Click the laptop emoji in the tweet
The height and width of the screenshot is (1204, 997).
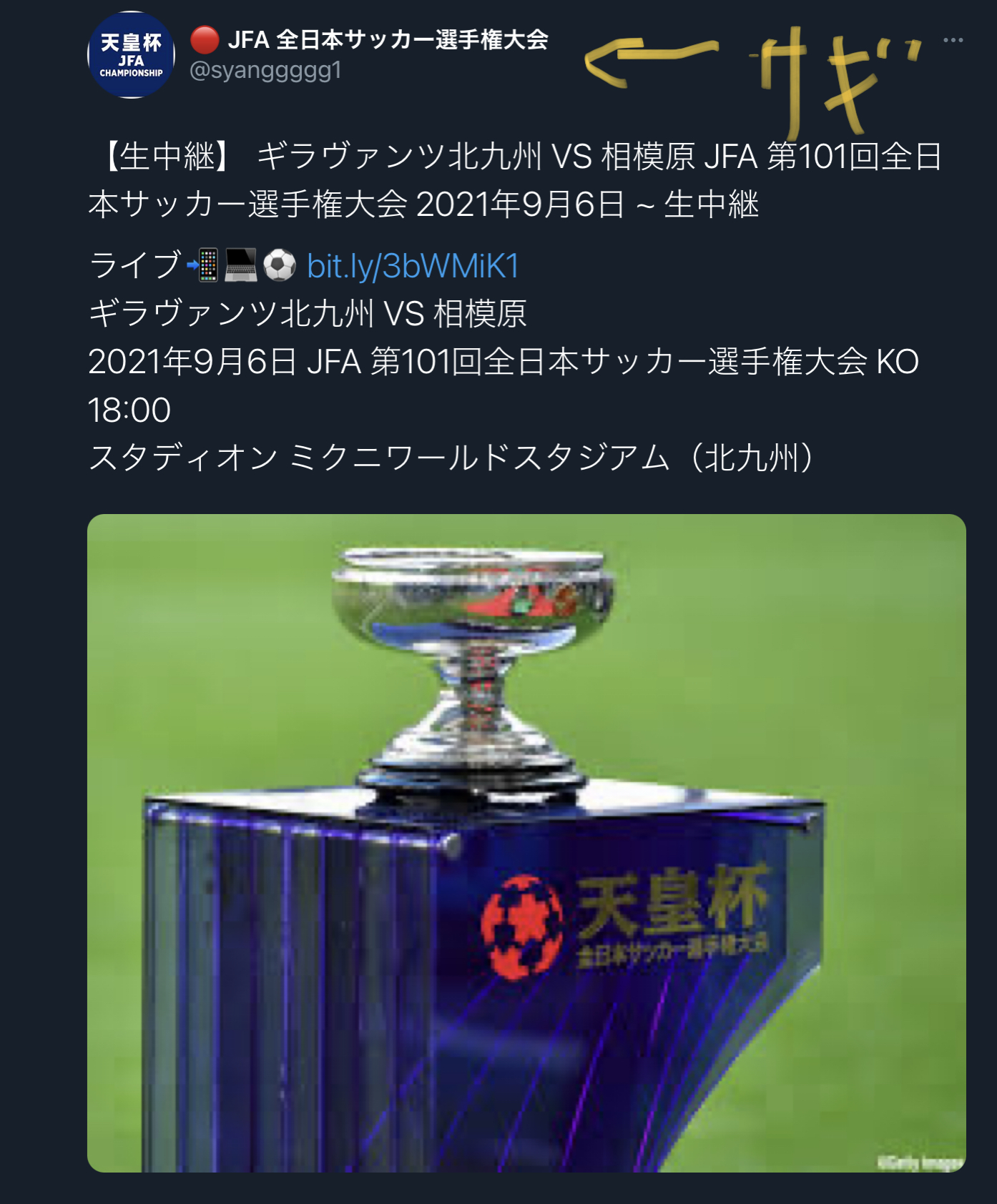coord(241,265)
